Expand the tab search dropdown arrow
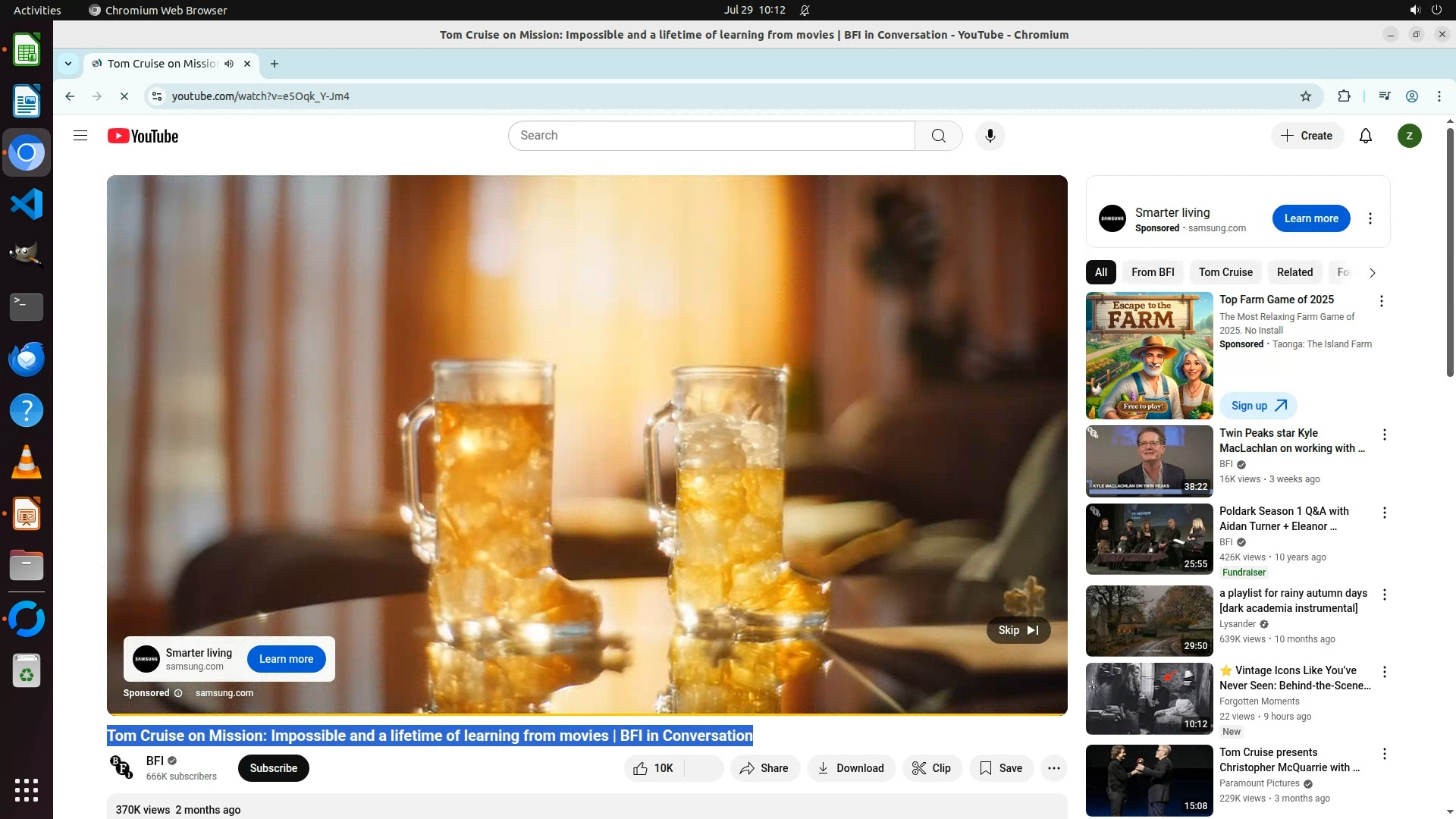 click(x=68, y=64)
